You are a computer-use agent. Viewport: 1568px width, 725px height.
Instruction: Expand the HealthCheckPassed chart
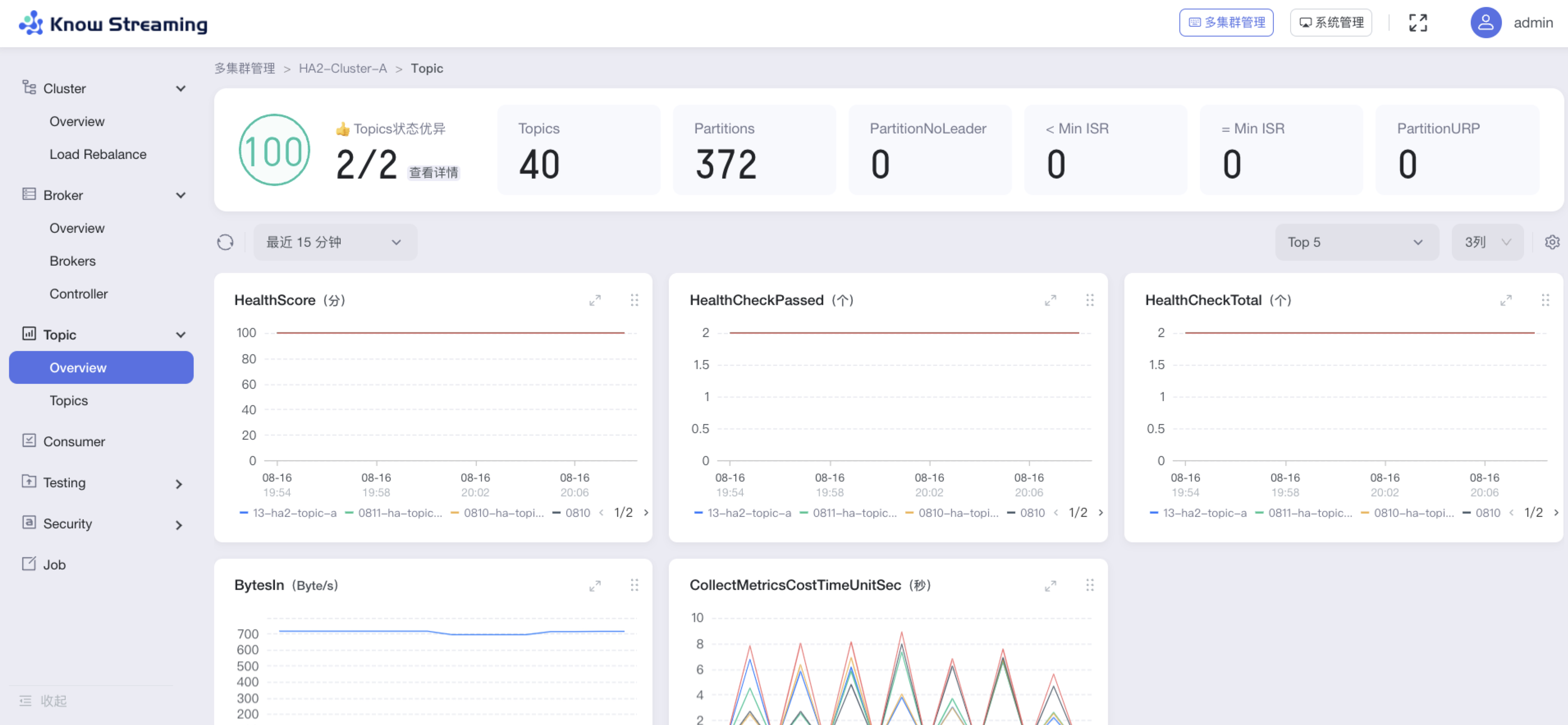(x=1050, y=300)
